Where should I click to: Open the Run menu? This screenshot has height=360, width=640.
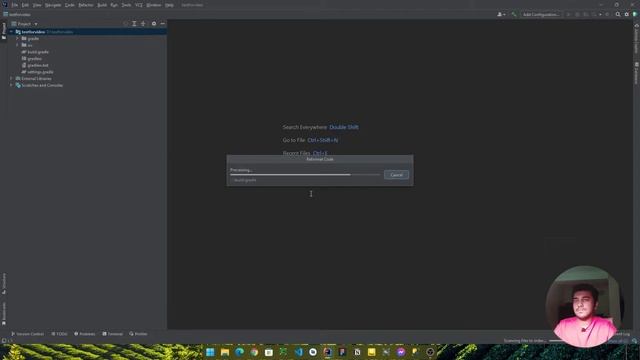tap(114, 5)
